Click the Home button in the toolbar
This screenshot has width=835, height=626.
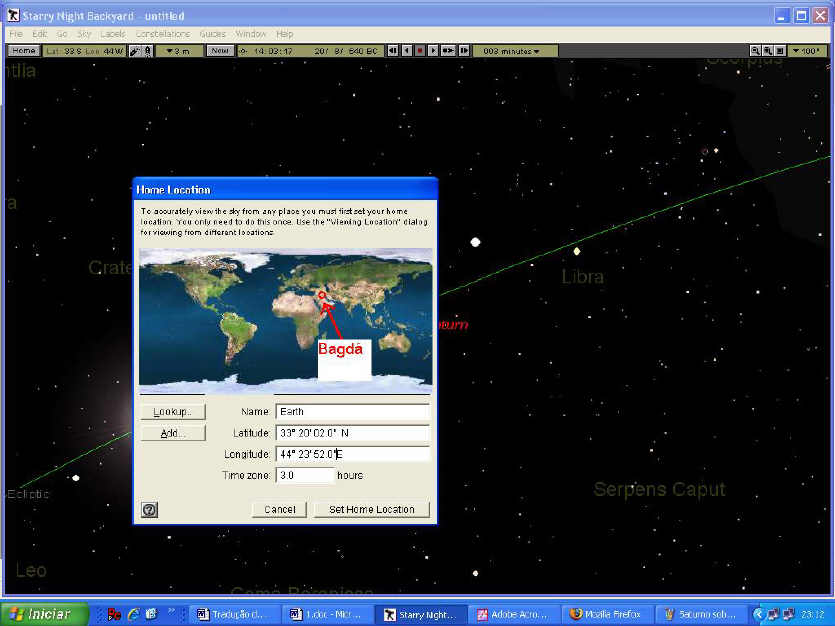24,51
